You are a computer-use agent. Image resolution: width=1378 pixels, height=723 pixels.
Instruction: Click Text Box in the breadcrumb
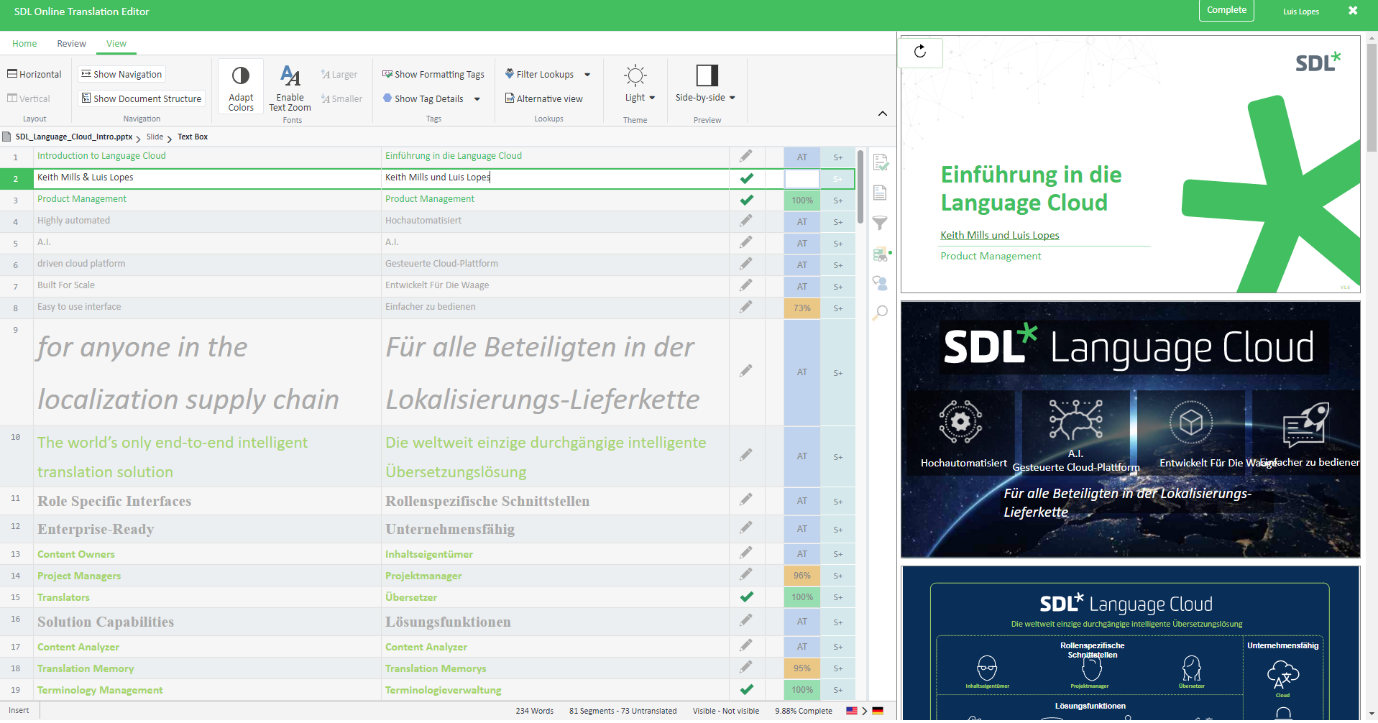[x=193, y=136]
